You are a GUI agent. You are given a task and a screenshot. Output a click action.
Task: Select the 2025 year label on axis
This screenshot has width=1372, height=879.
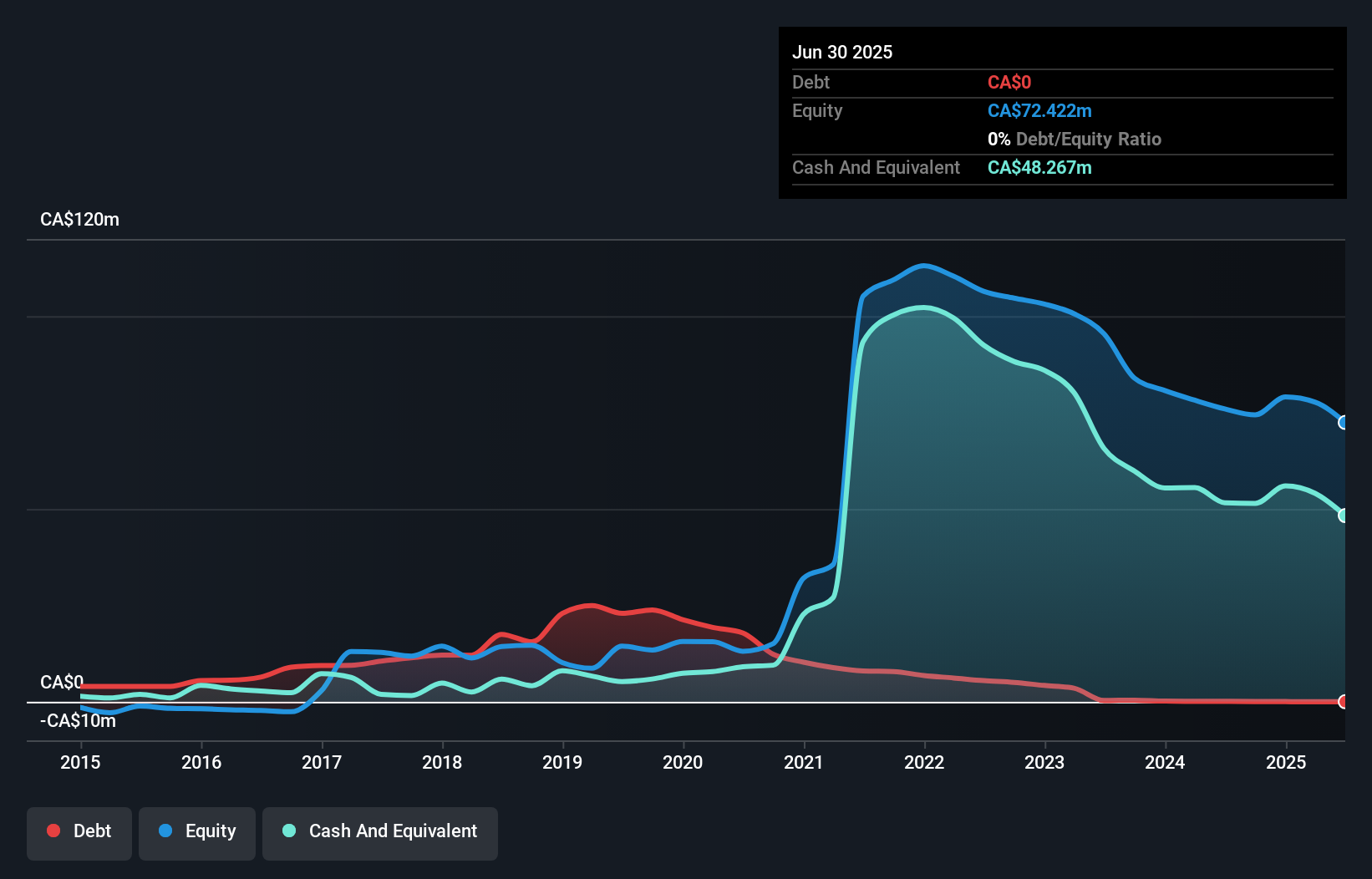pos(1286,762)
